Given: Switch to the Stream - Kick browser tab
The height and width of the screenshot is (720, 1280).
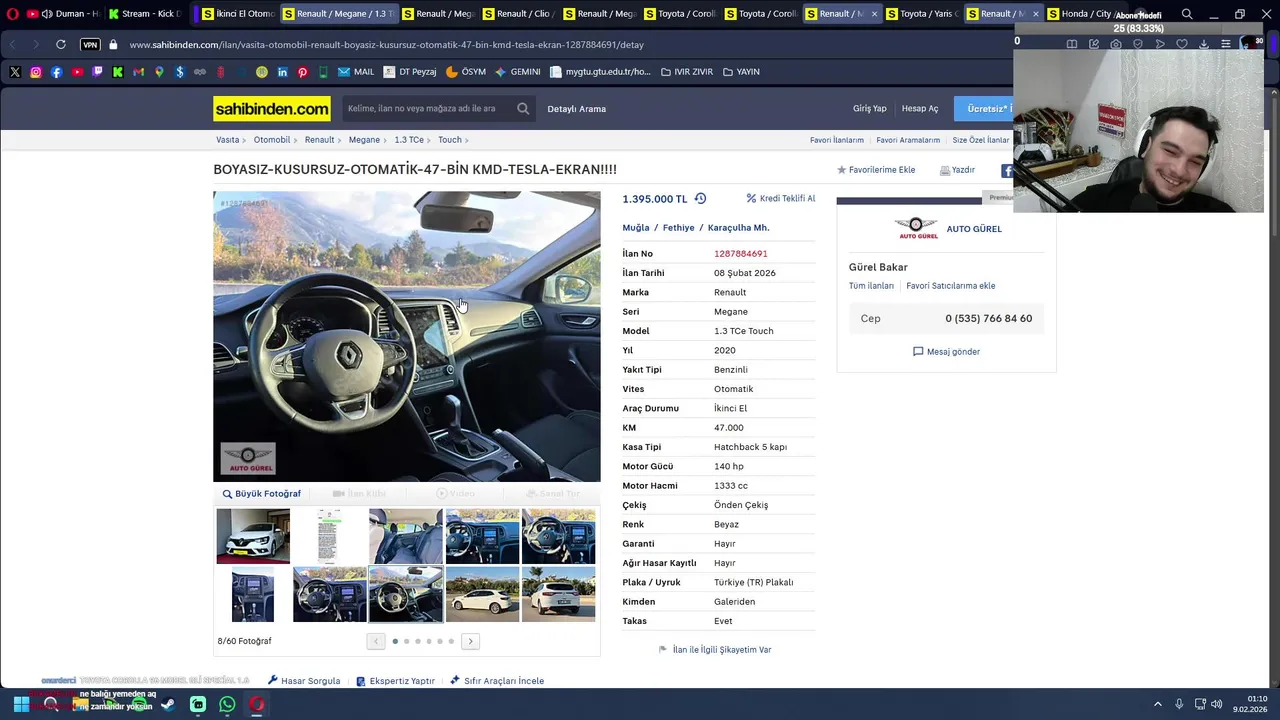Looking at the screenshot, I should pyautogui.click(x=145, y=14).
